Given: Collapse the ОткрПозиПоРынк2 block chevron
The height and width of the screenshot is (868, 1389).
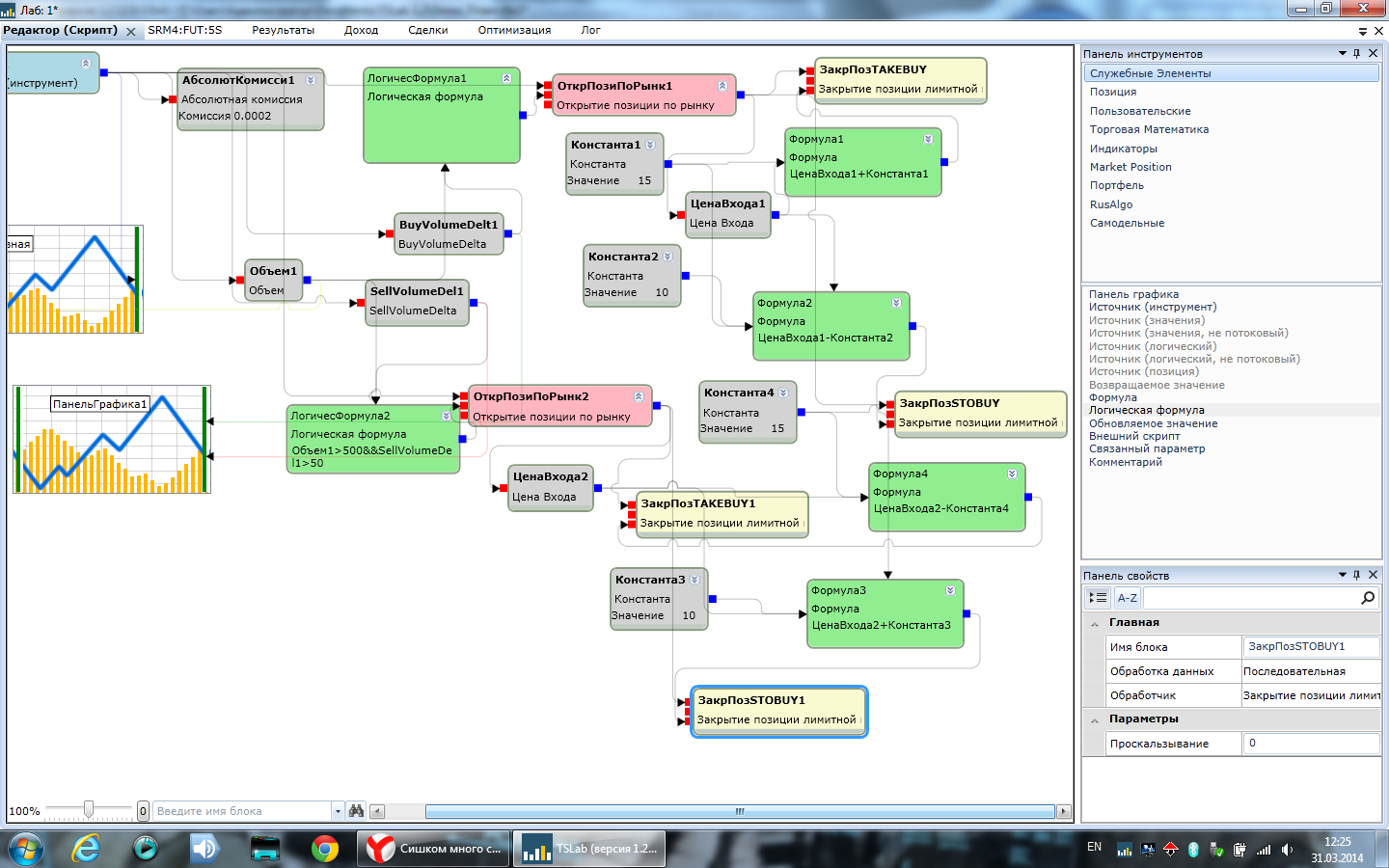Looking at the screenshot, I should coord(639,396).
